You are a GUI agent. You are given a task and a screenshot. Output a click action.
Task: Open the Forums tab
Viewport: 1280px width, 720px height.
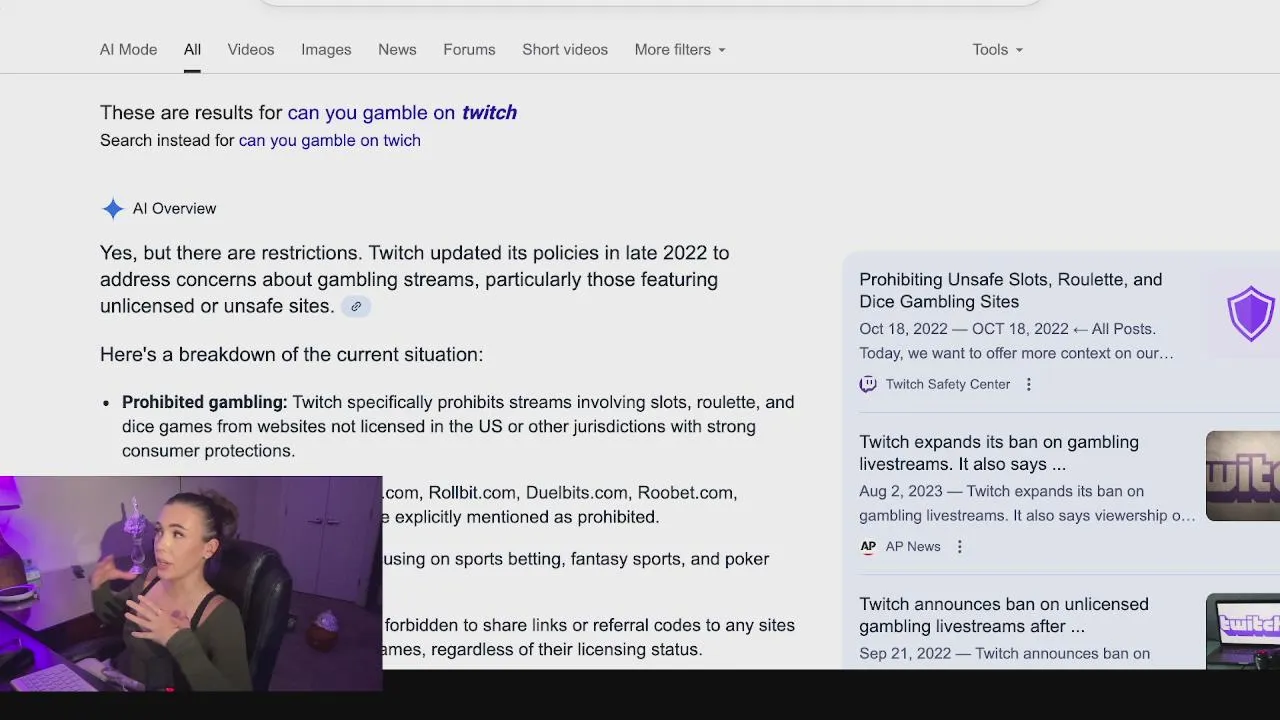[x=469, y=49]
